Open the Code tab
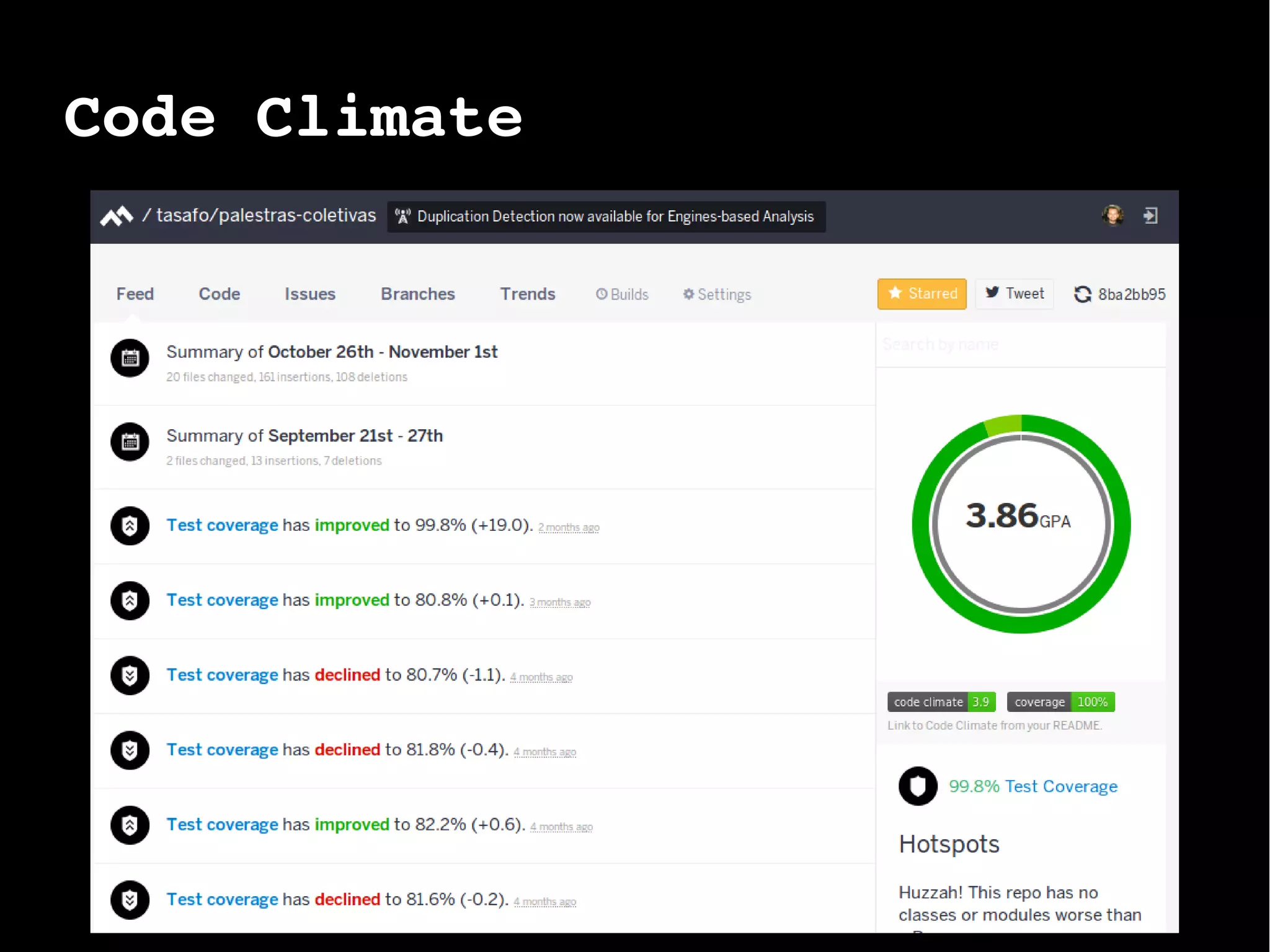 tap(220, 294)
